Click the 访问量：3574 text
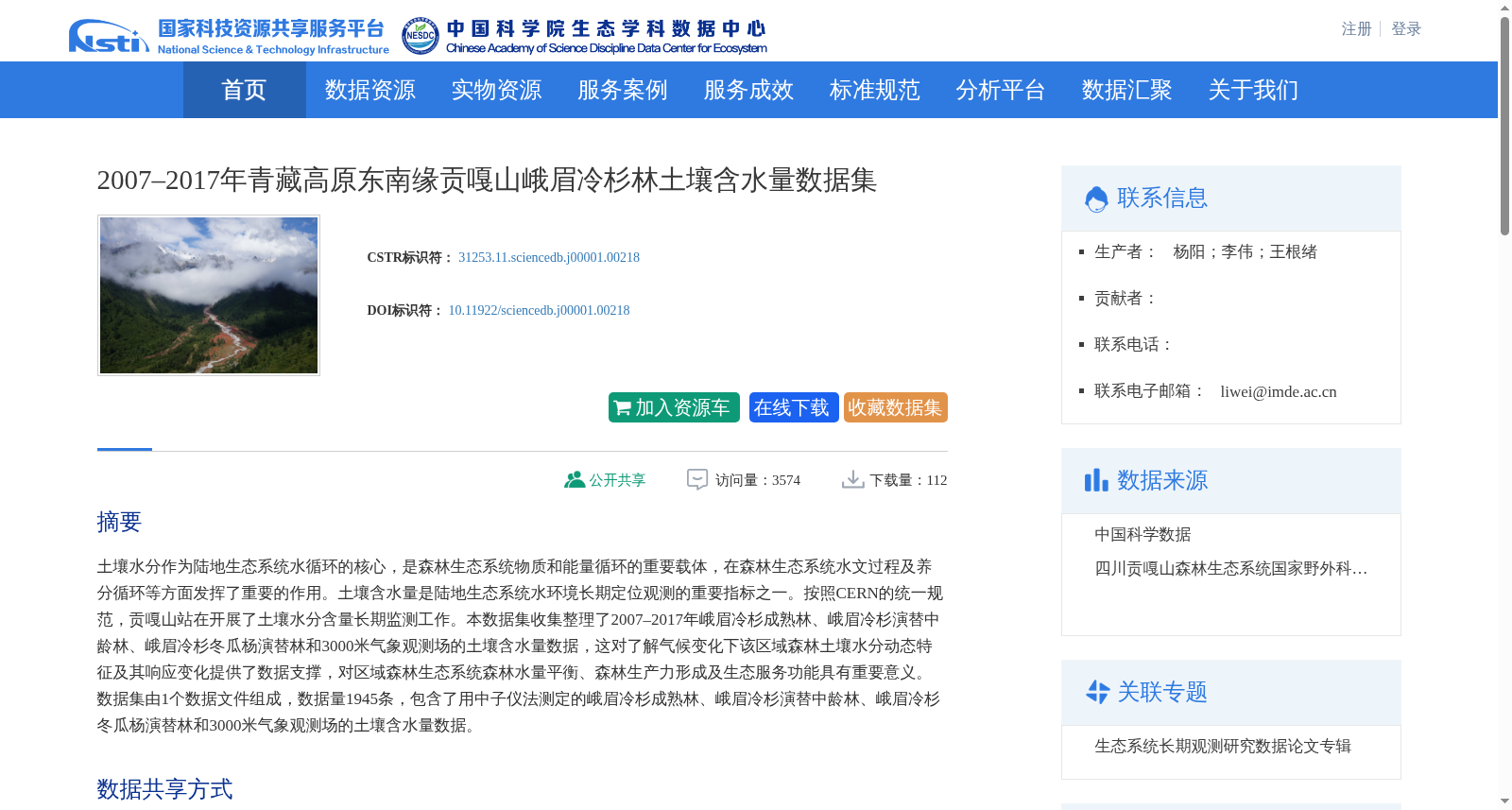This screenshot has height=810, width=1512. tap(758, 480)
